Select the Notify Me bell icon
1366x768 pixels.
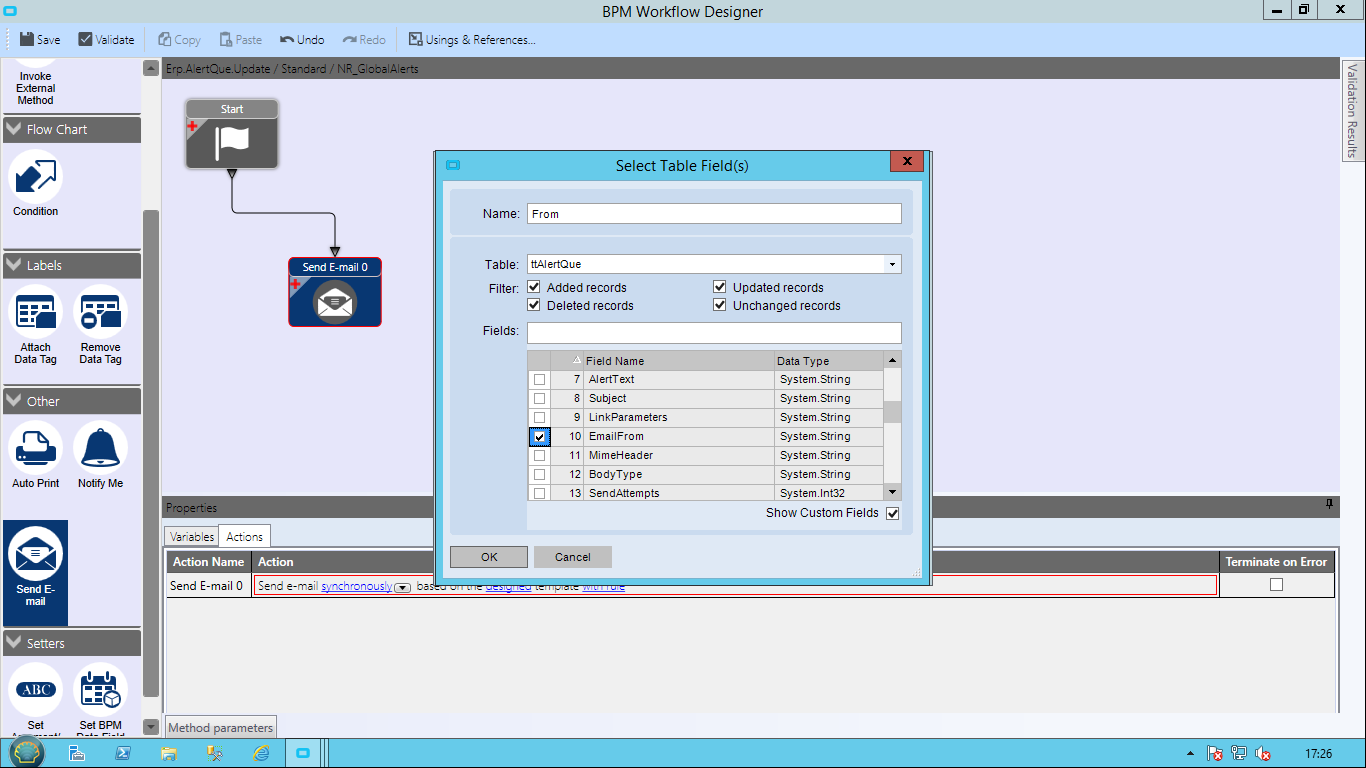click(x=100, y=448)
